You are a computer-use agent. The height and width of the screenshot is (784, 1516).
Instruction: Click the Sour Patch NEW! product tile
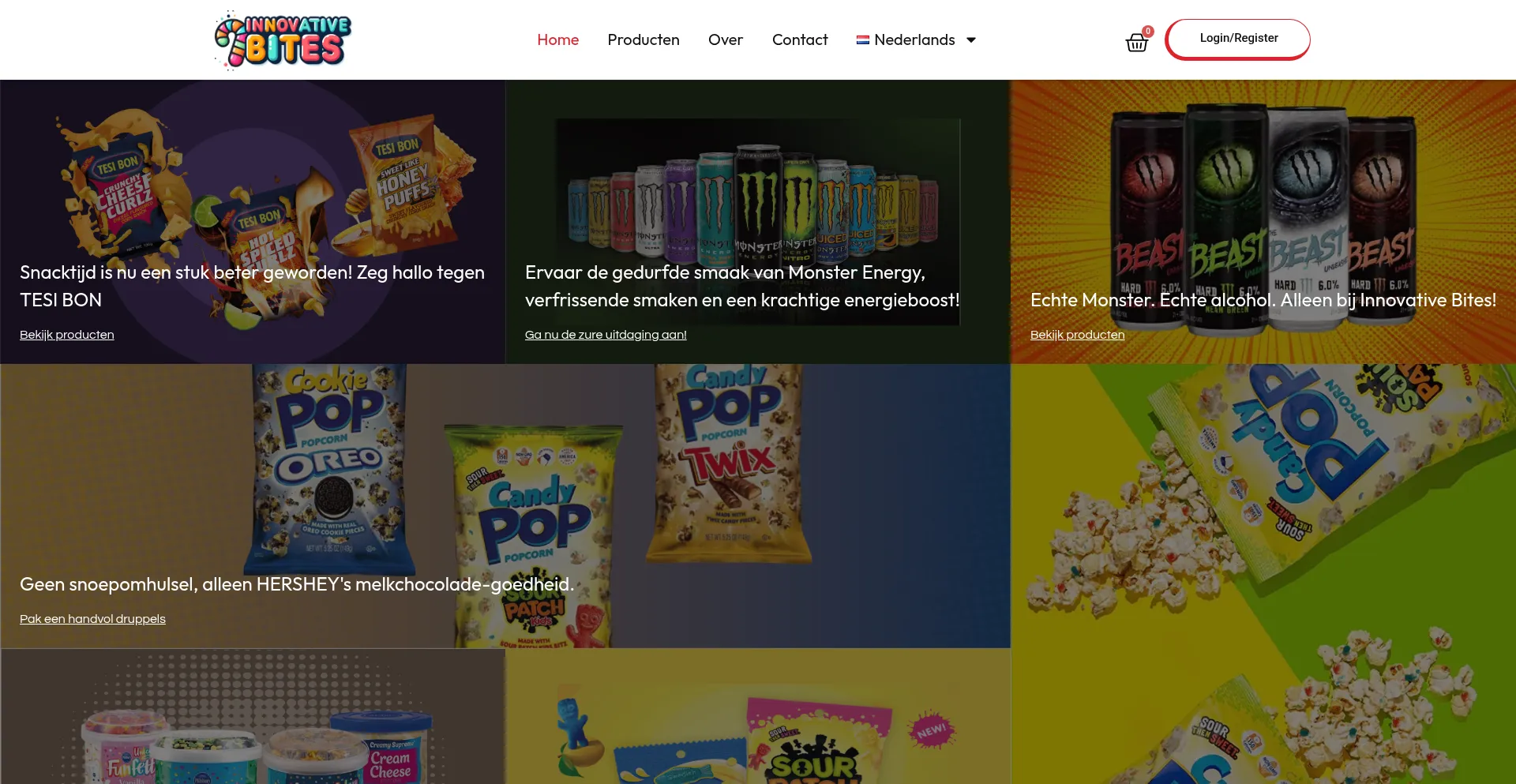pos(758,716)
